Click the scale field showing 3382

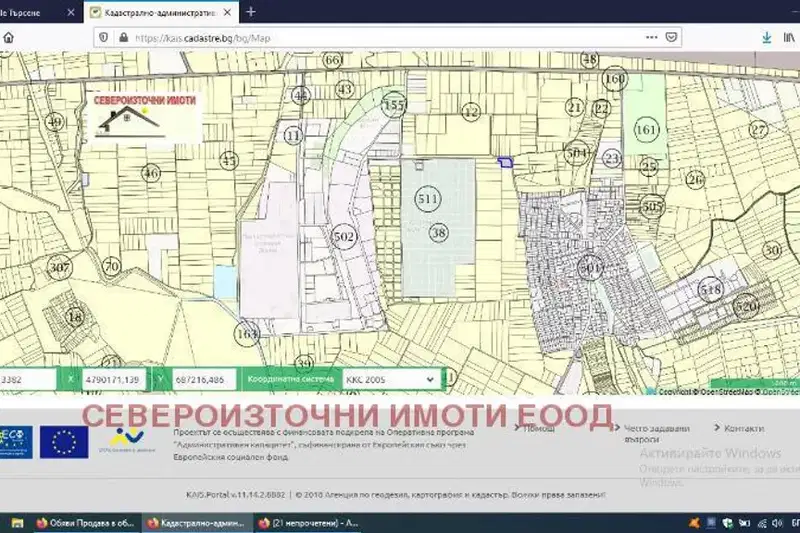tap(28, 379)
